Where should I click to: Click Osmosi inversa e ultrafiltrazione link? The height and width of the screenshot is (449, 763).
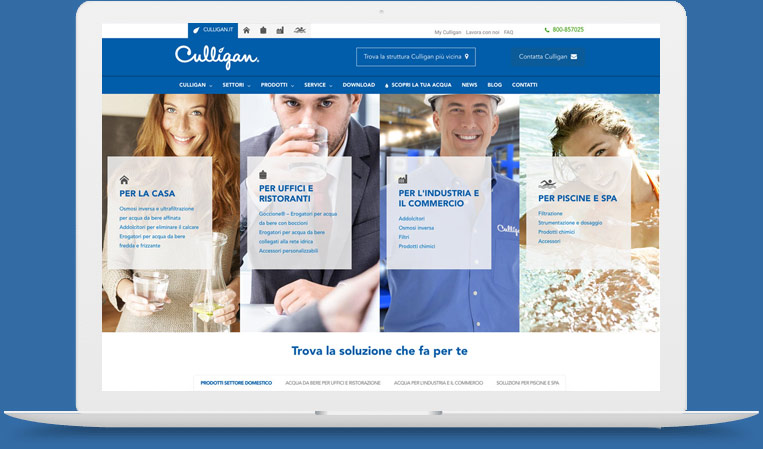157,213
